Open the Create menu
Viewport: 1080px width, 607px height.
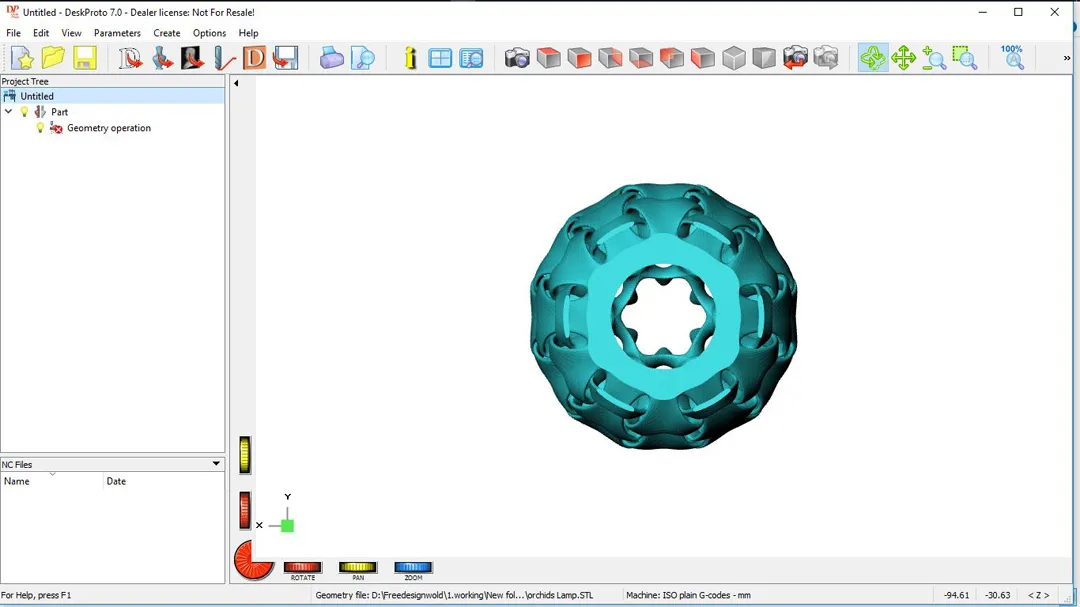coord(167,33)
